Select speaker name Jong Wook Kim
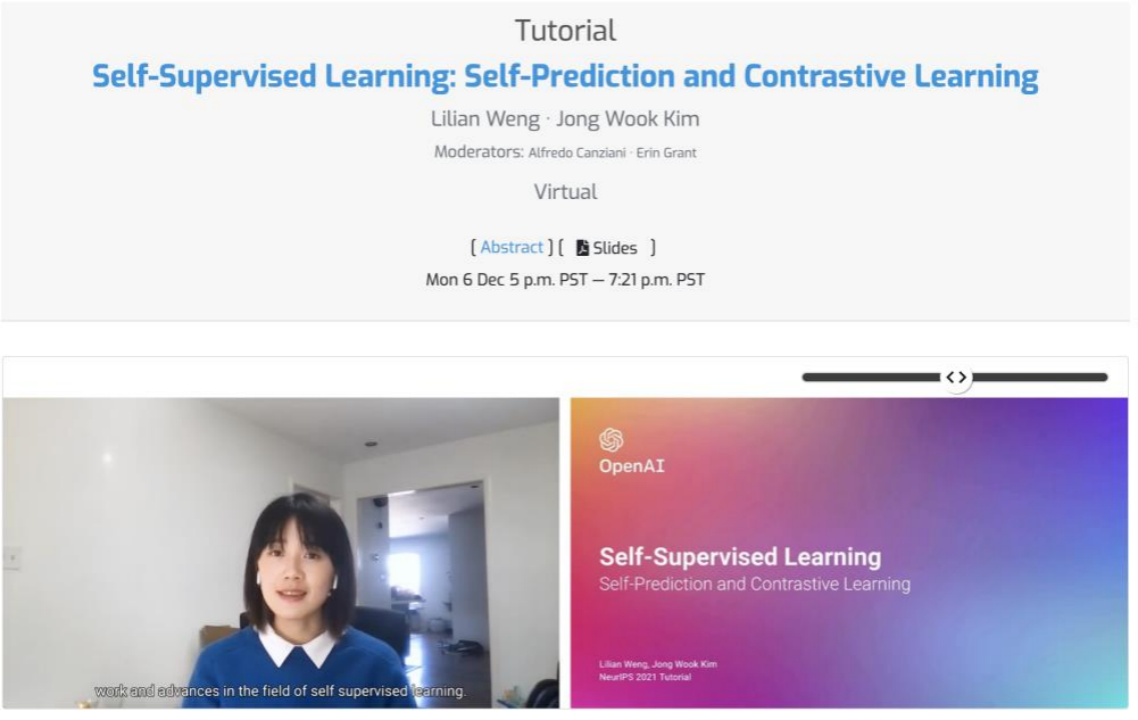Viewport: 1138px width, 720px height. coord(627,119)
